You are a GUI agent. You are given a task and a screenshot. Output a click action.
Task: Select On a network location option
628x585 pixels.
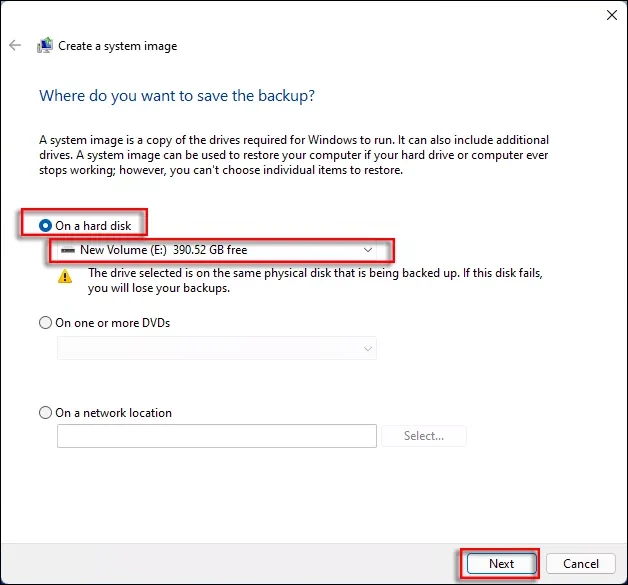[46, 413]
